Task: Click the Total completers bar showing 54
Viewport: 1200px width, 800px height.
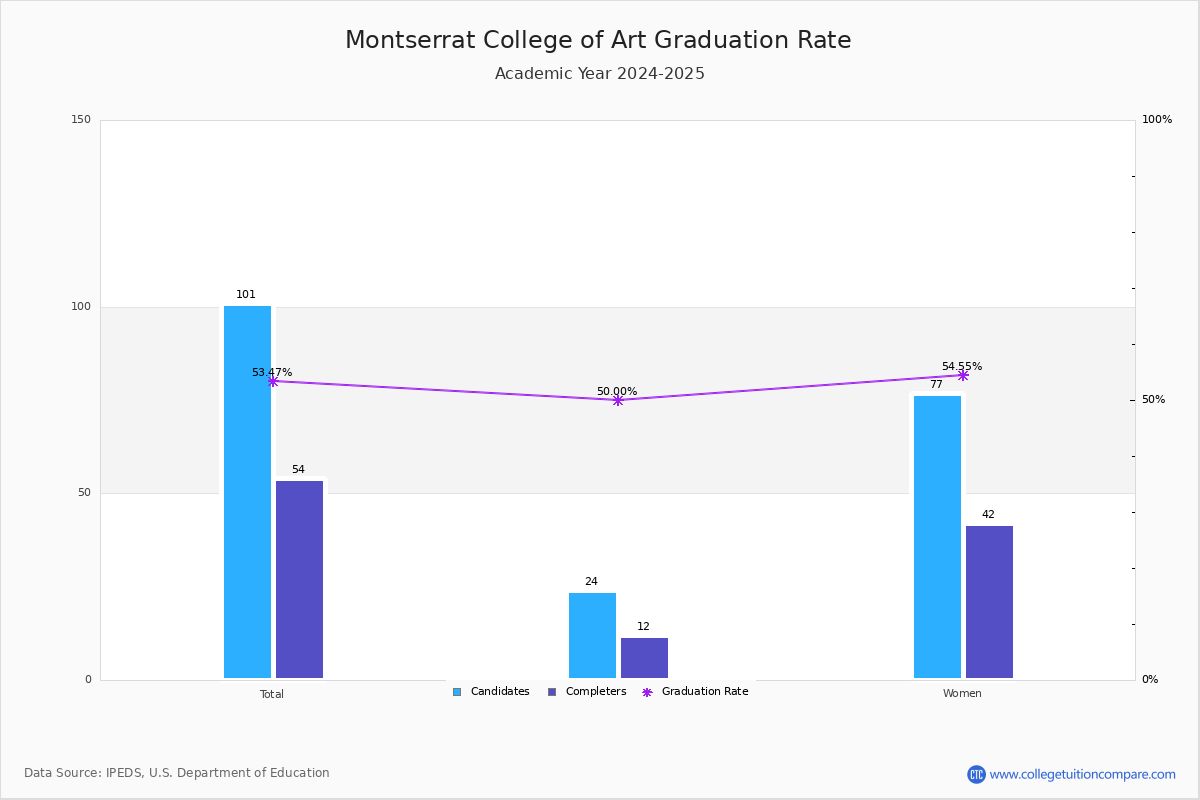Action: (x=299, y=580)
